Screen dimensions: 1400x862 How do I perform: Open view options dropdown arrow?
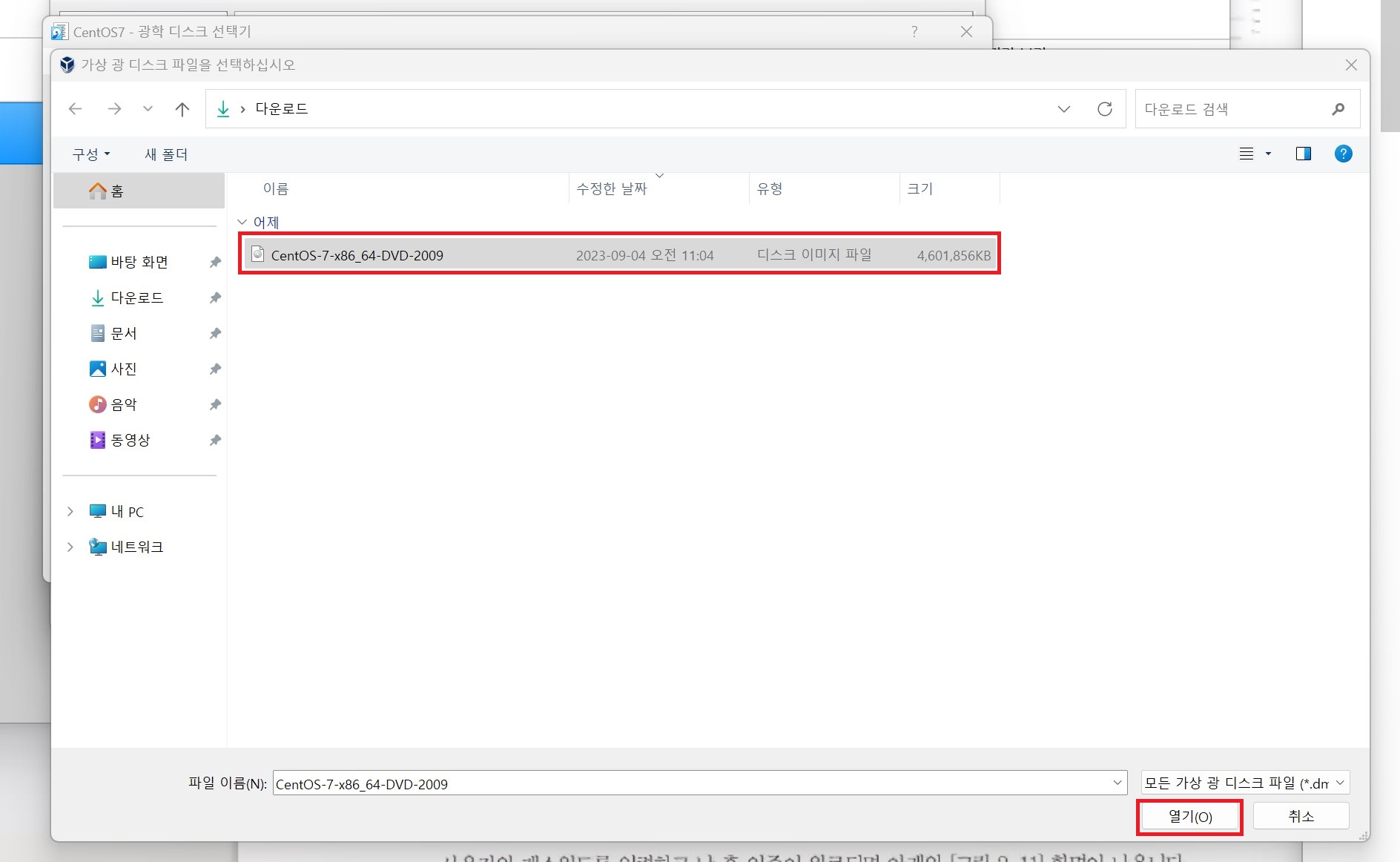click(x=1268, y=154)
